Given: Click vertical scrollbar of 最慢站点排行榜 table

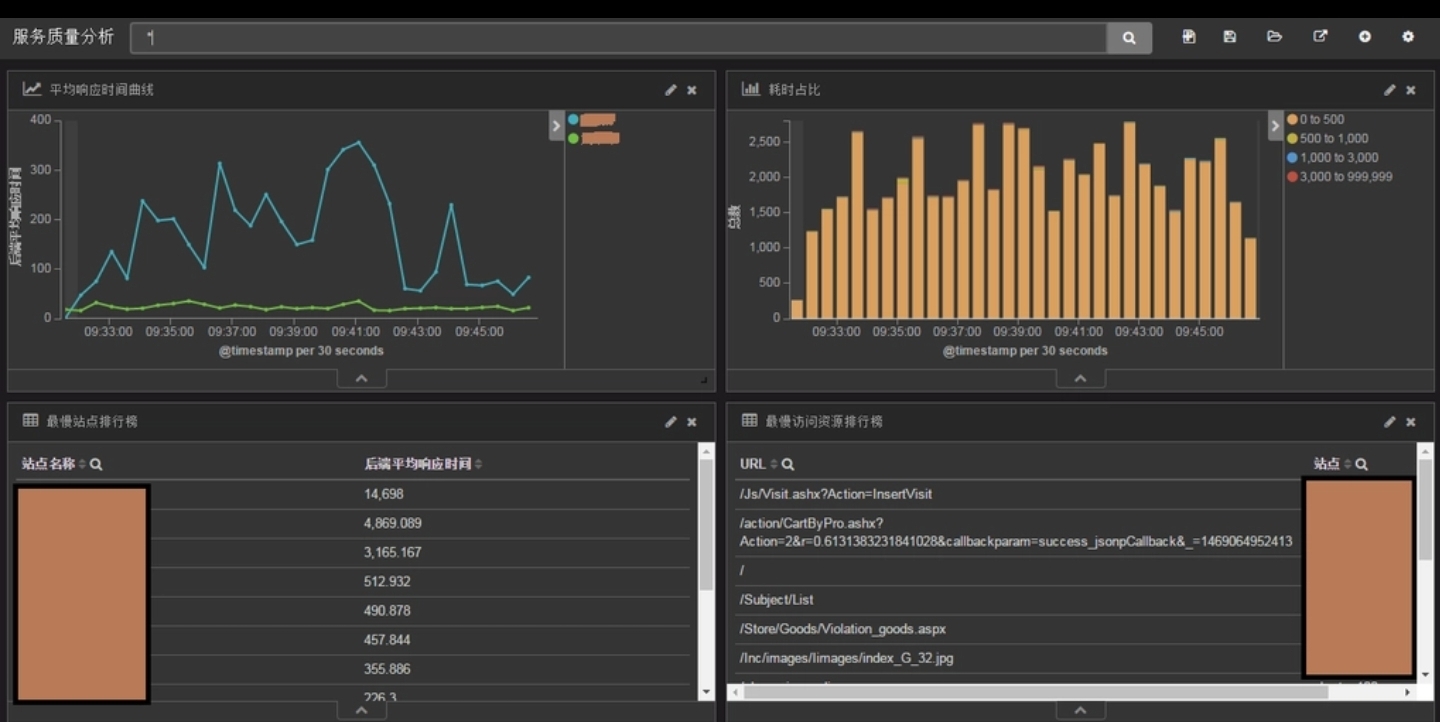Looking at the screenshot, I should (x=707, y=525).
